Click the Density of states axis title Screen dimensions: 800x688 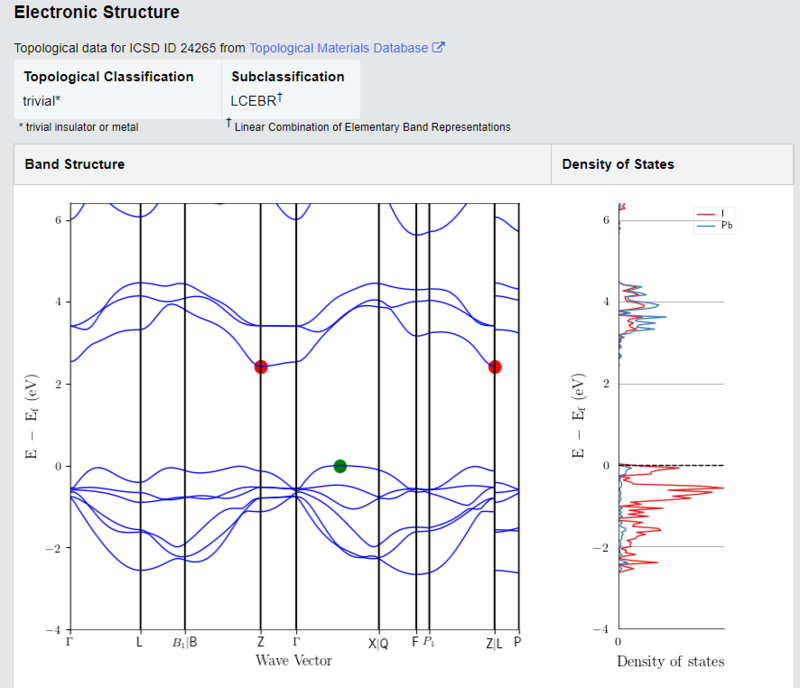(x=670, y=661)
